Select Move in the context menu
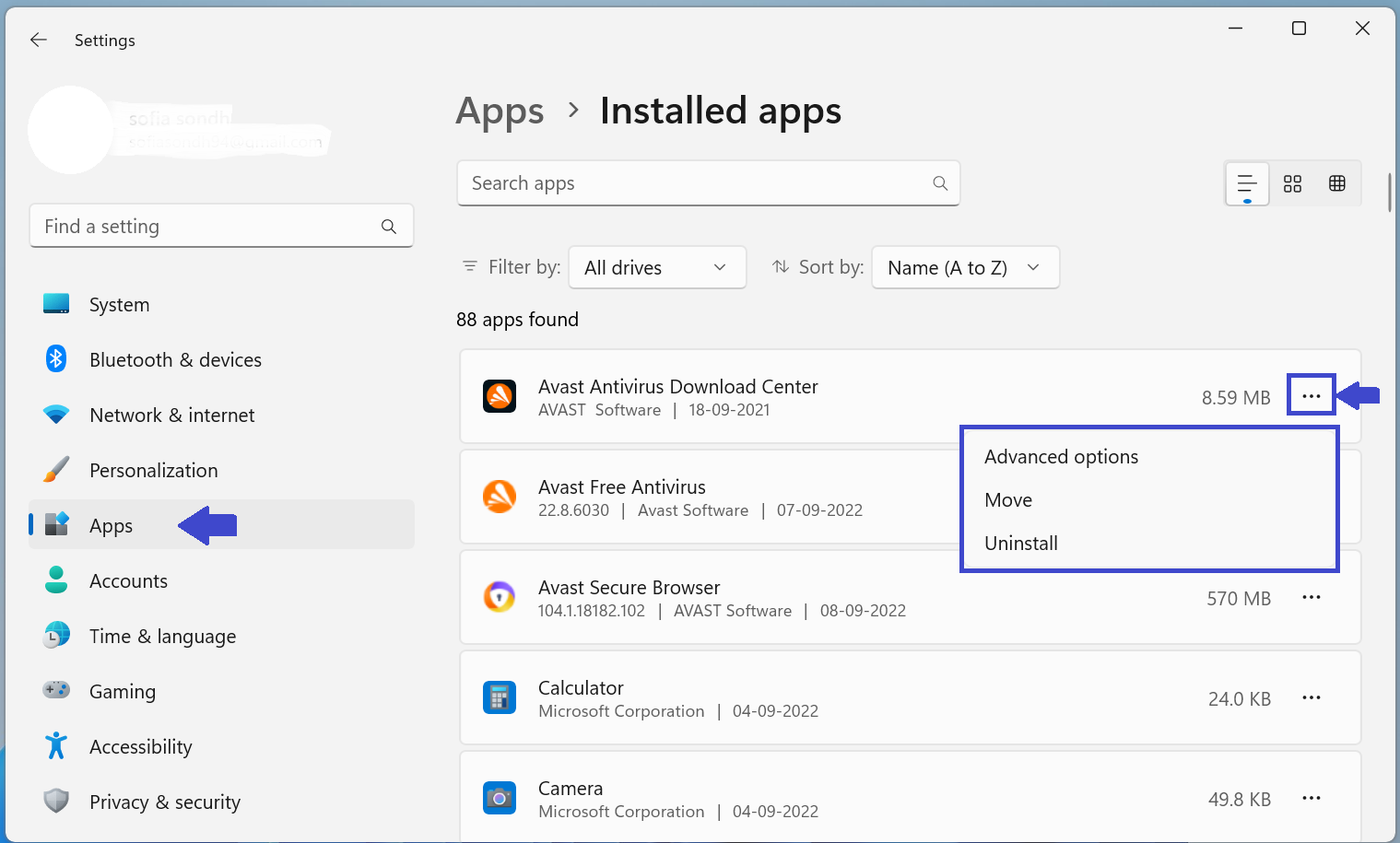 click(1008, 500)
